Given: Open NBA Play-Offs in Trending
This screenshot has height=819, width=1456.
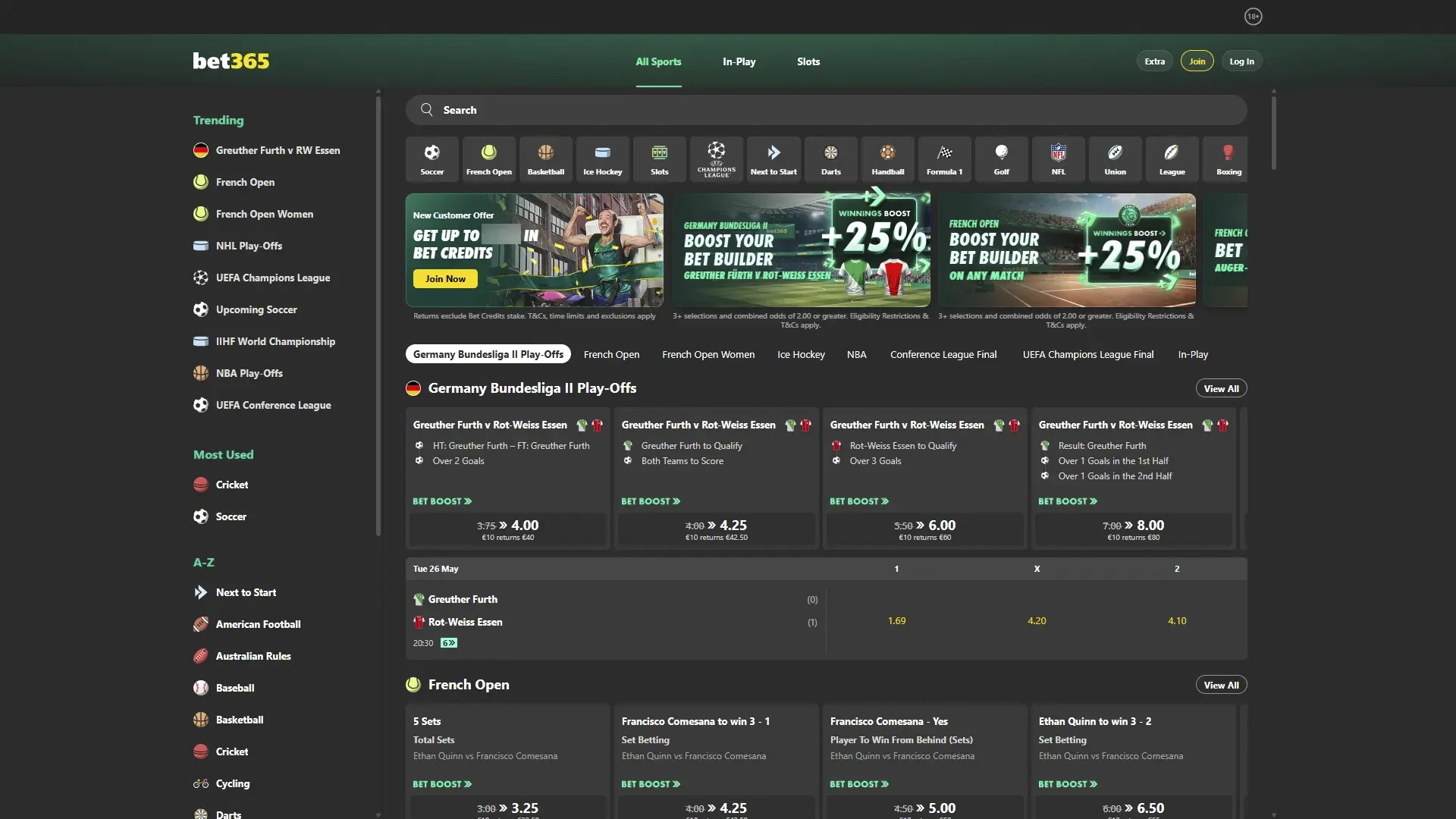Looking at the screenshot, I should tap(238, 373).
